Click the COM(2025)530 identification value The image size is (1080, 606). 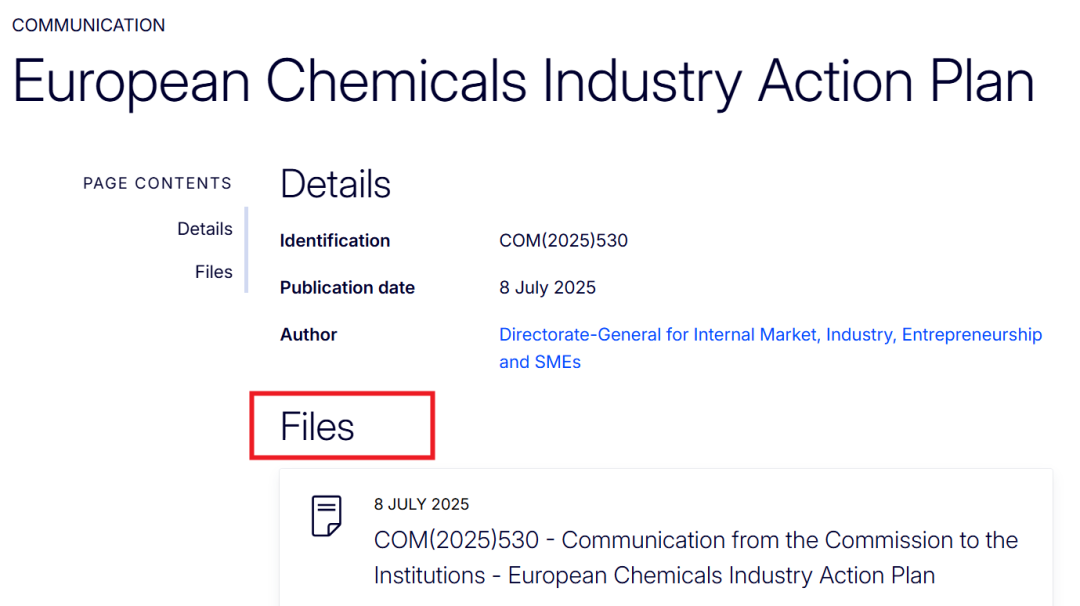pyautogui.click(x=563, y=241)
